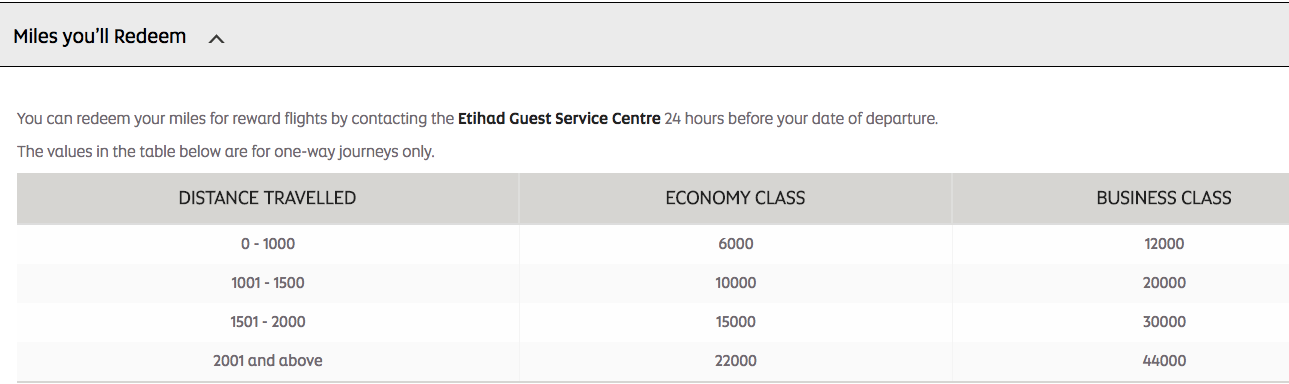Click the reward flights instruction sentence
Viewport: 1289px width, 384px height.
(x=478, y=119)
